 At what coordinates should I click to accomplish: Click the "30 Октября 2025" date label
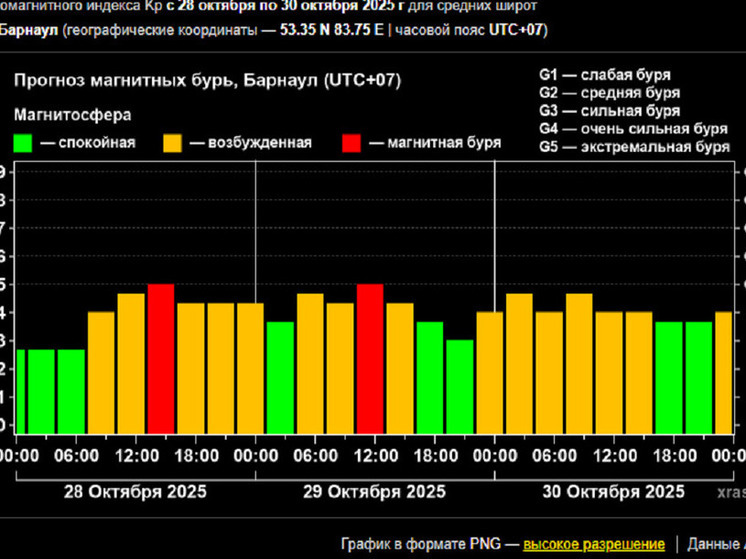(x=613, y=492)
